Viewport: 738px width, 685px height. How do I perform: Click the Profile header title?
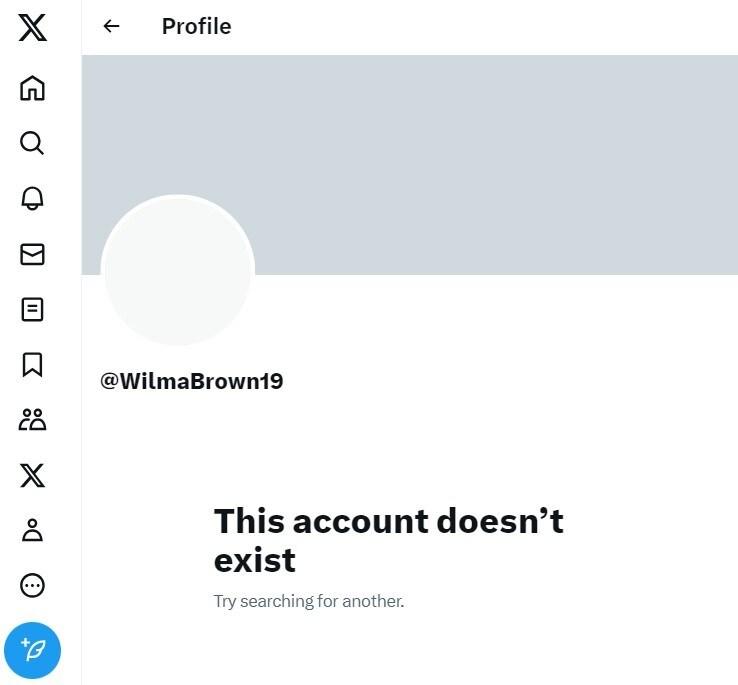pyautogui.click(x=196, y=27)
